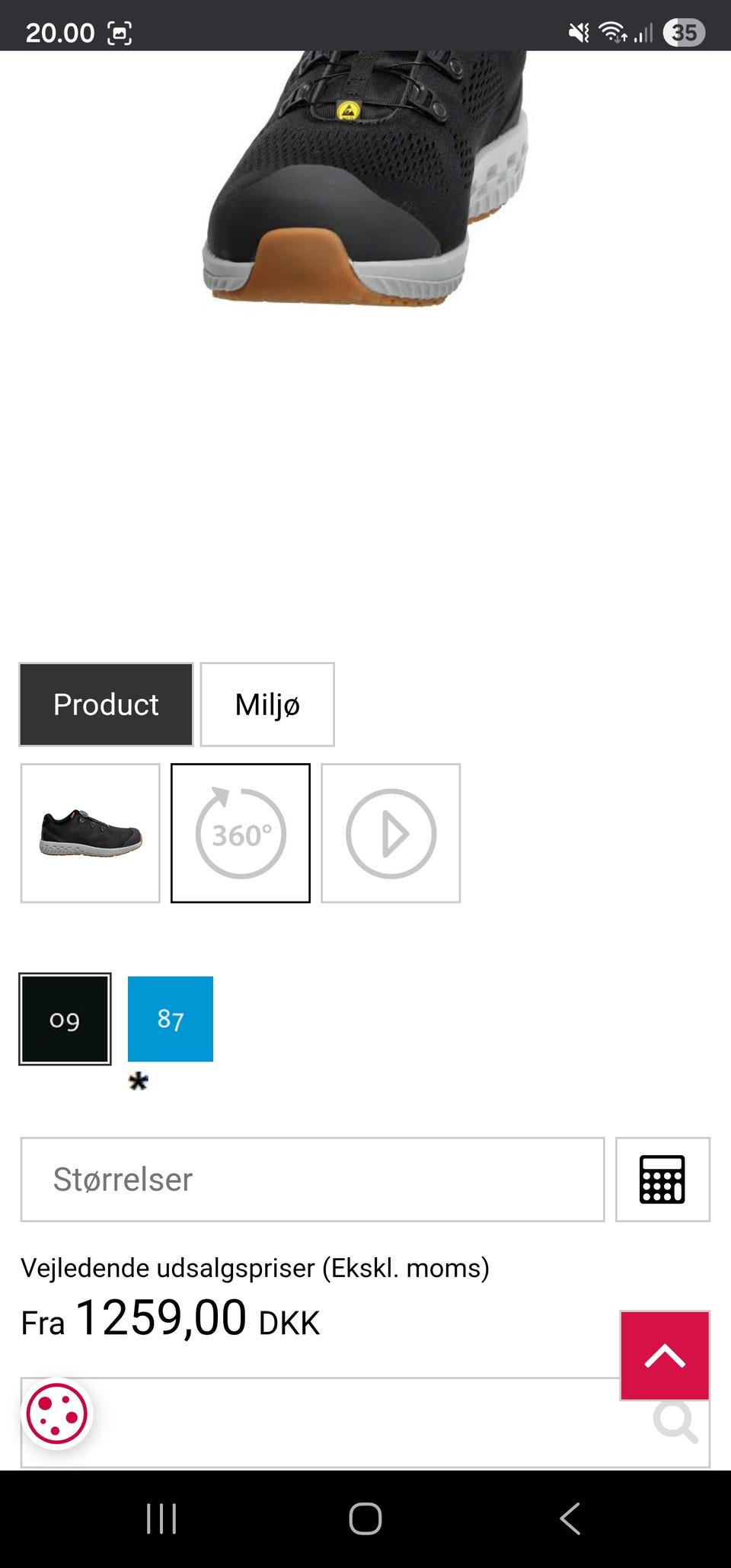The height and width of the screenshot is (1568, 731).
Task: Open Android recent apps button
Action: (x=161, y=1519)
